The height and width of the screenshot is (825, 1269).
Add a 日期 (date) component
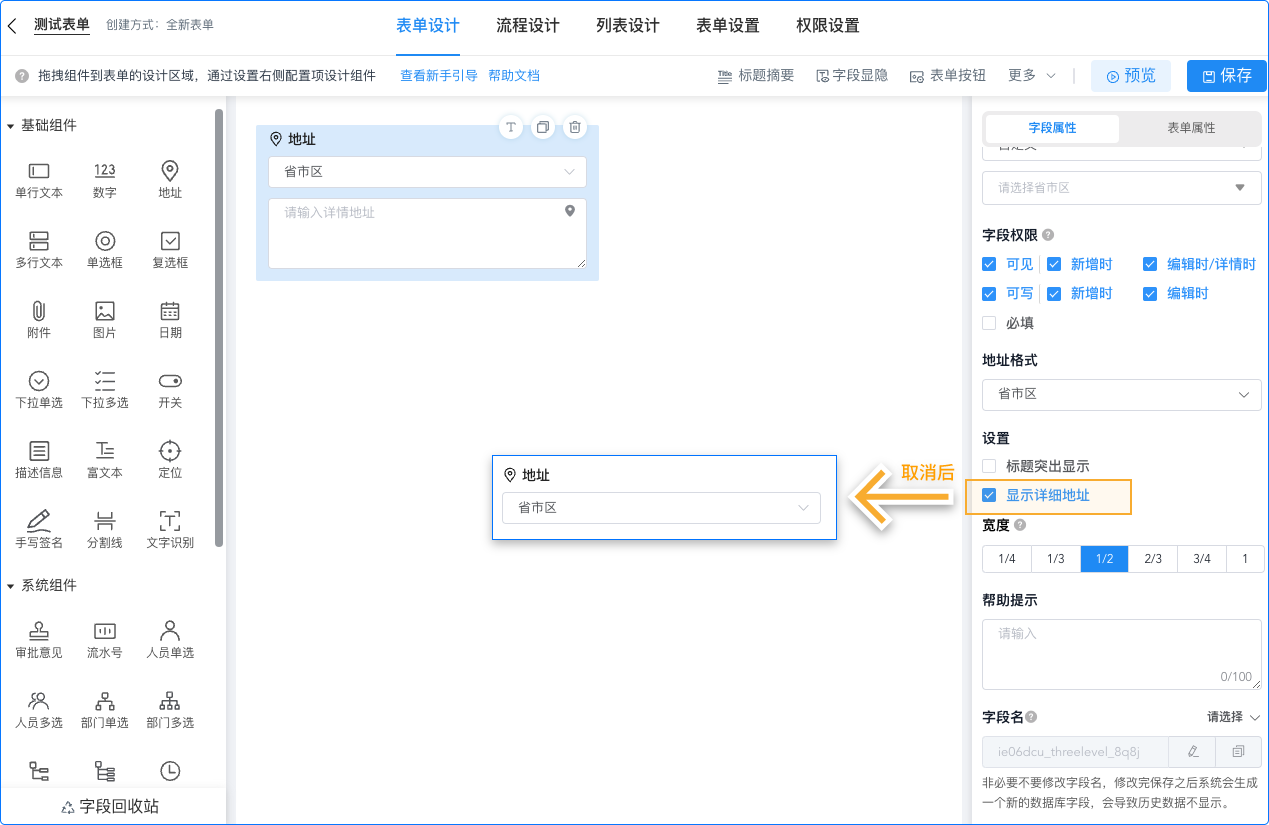pyautogui.click(x=169, y=318)
